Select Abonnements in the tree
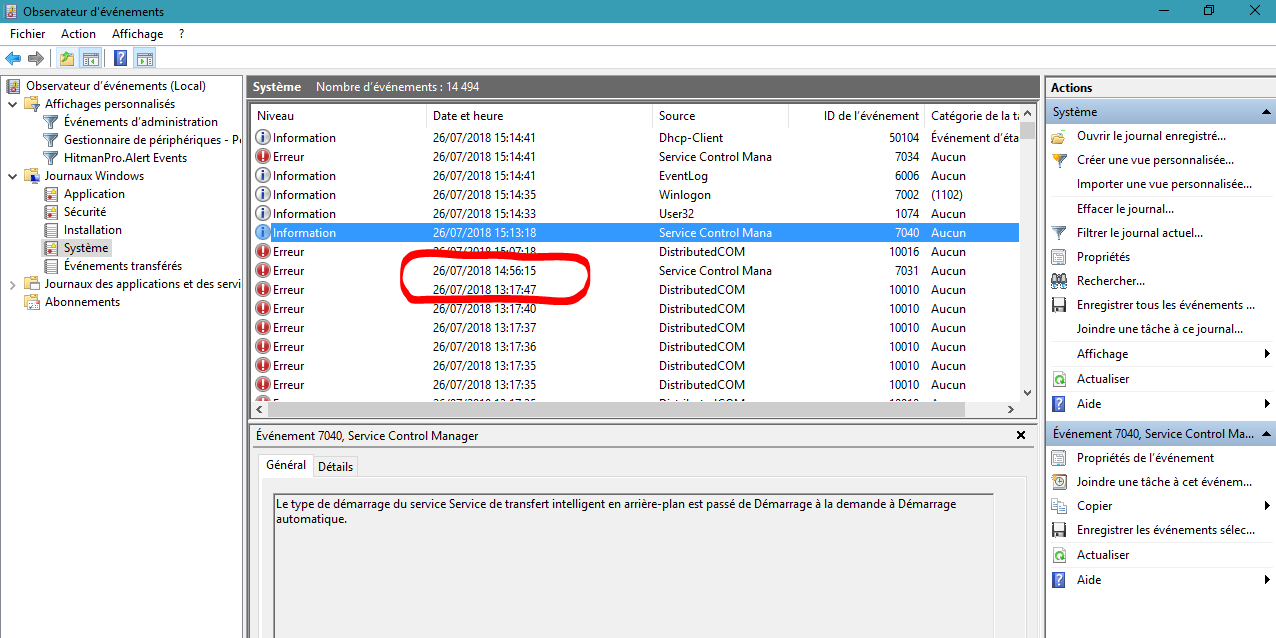The height and width of the screenshot is (638, 1276). pyautogui.click(x=82, y=302)
